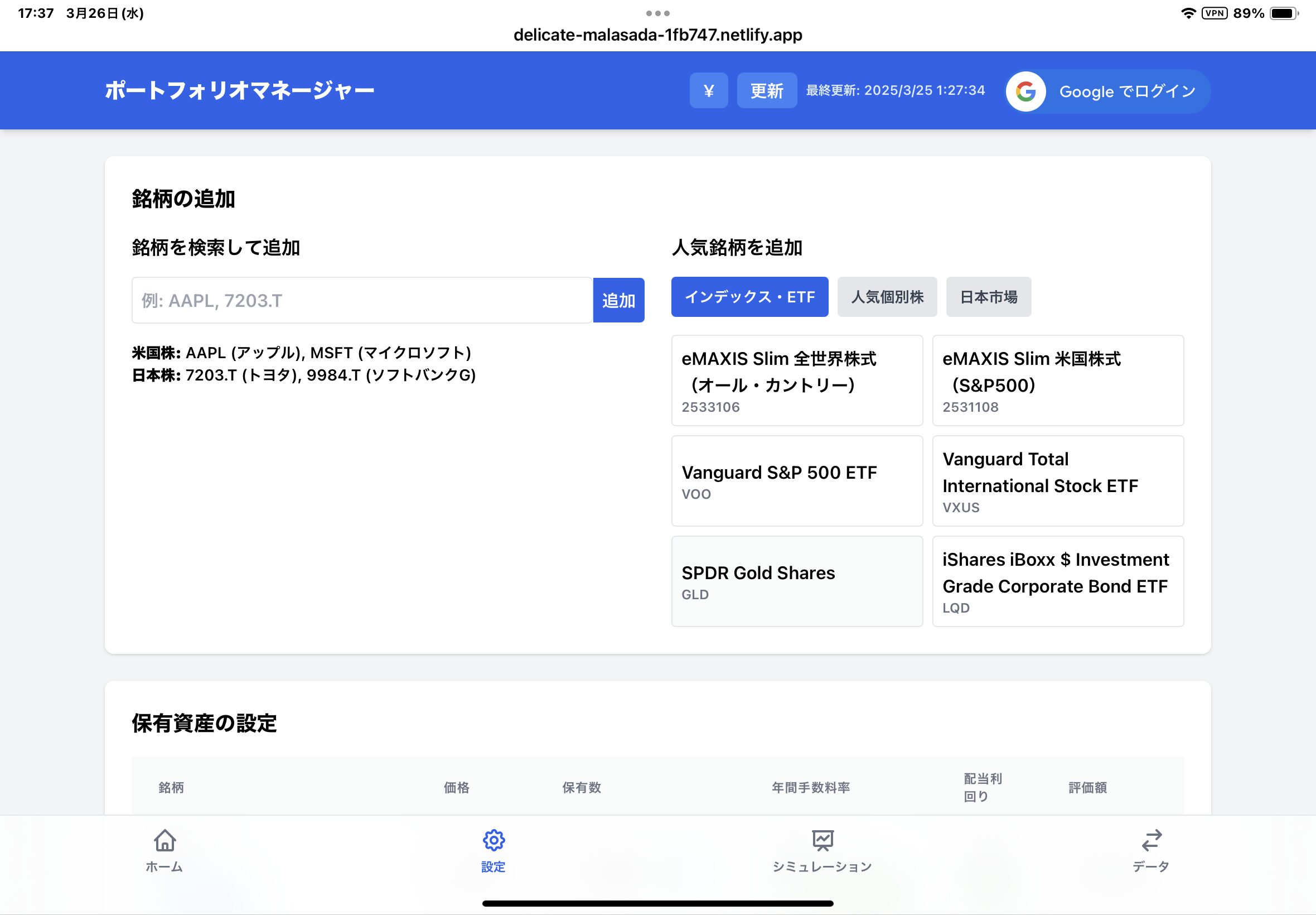Select the インデックス・ETF tab
The image size is (1316, 915).
click(749, 297)
